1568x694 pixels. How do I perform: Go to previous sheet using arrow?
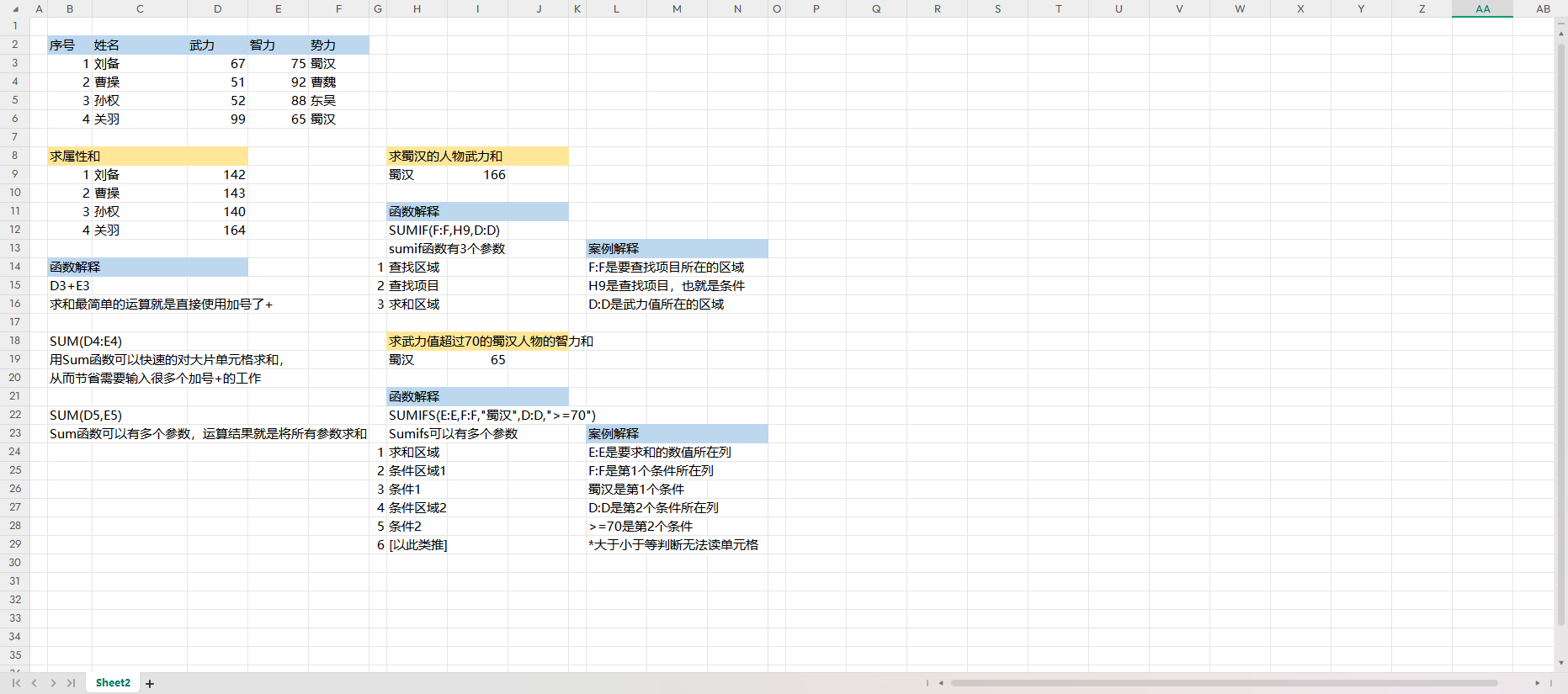pyautogui.click(x=35, y=683)
